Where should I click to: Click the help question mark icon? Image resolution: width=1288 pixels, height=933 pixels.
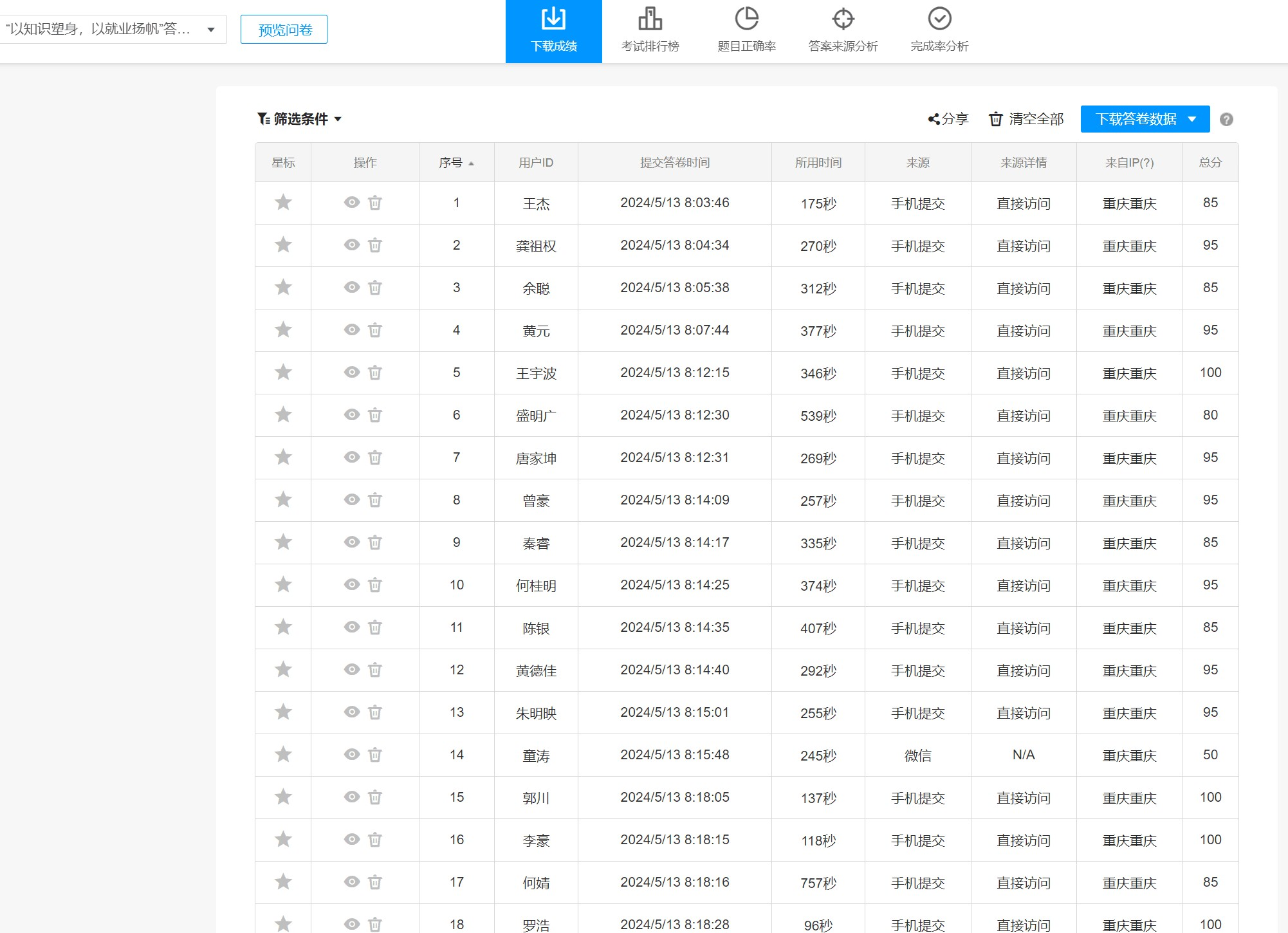coord(1226,120)
